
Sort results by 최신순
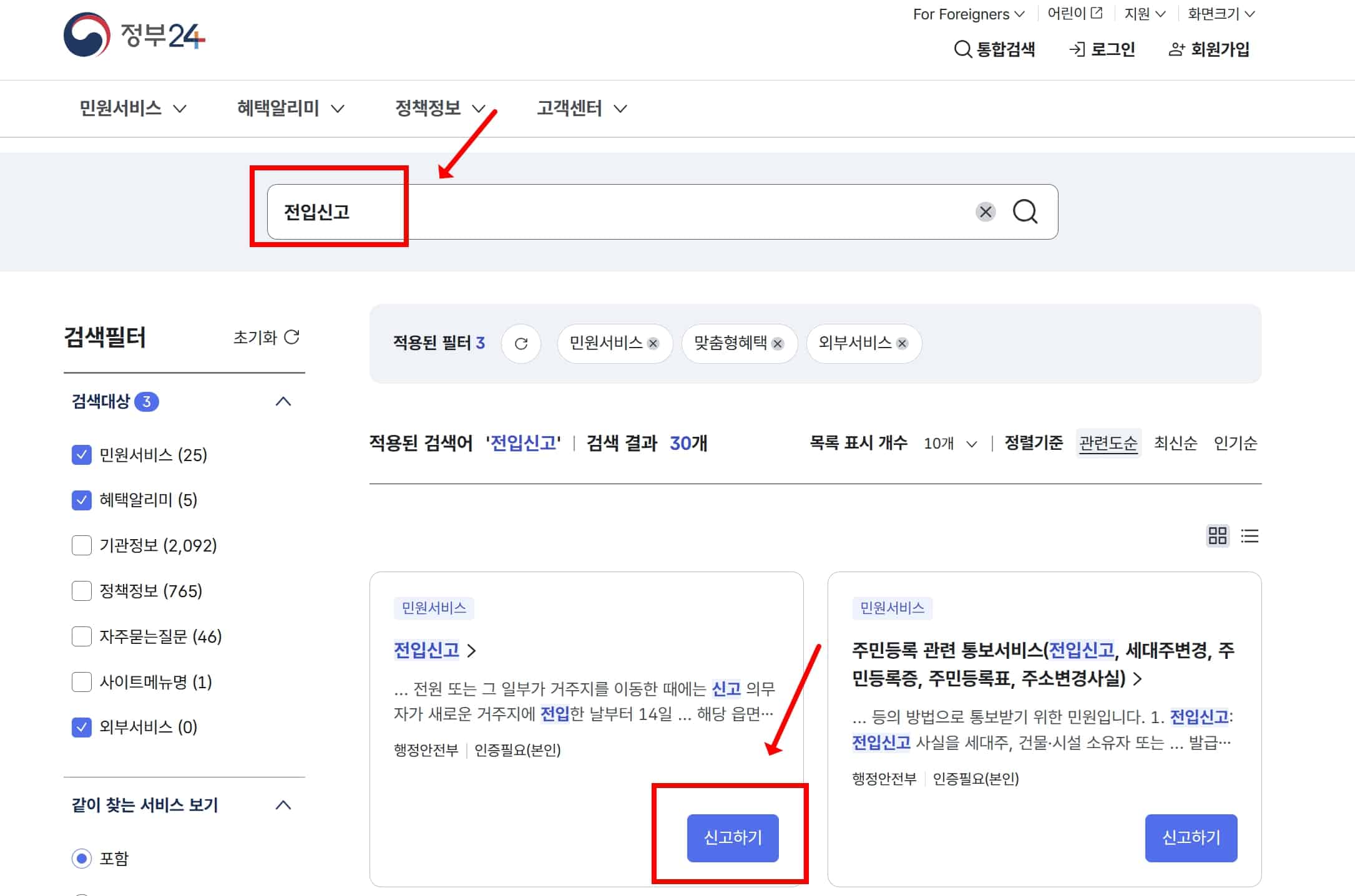[x=1175, y=443]
